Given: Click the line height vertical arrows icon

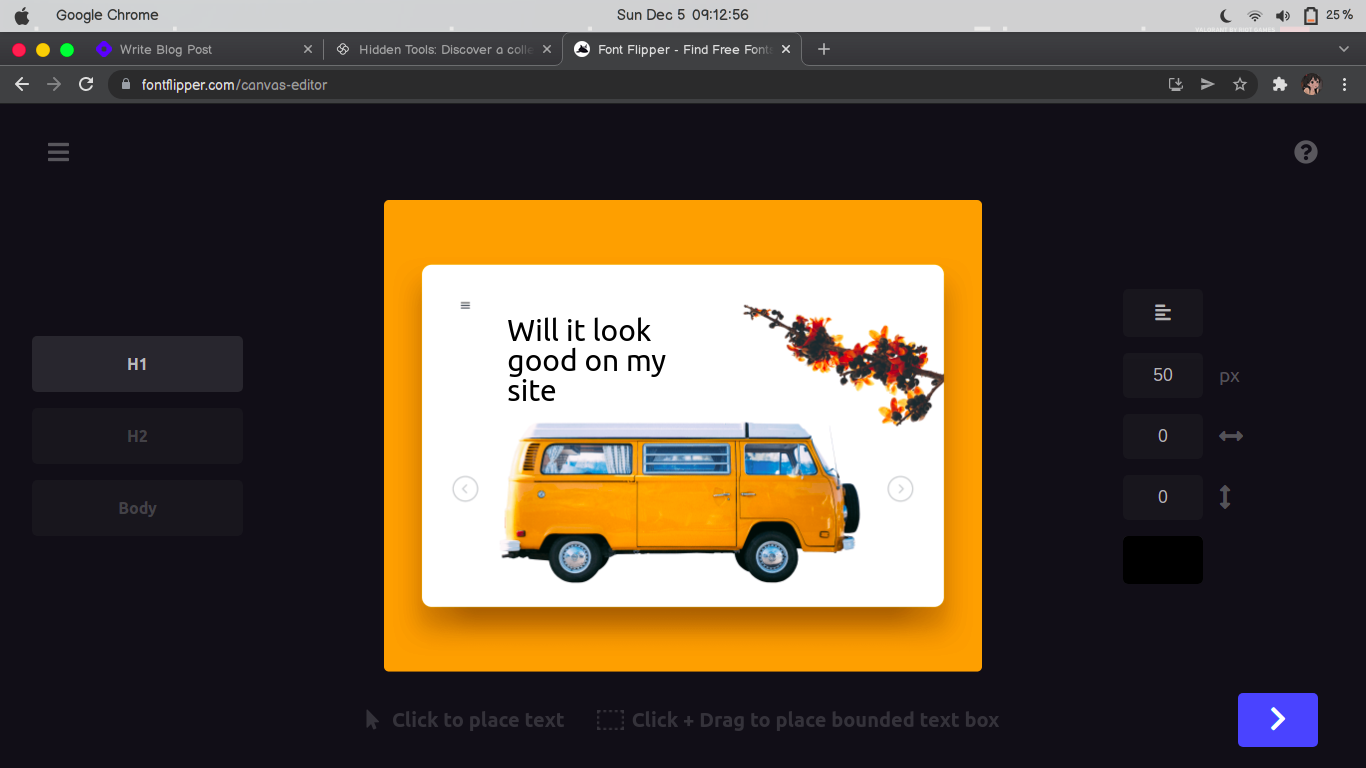Looking at the screenshot, I should click(1225, 497).
